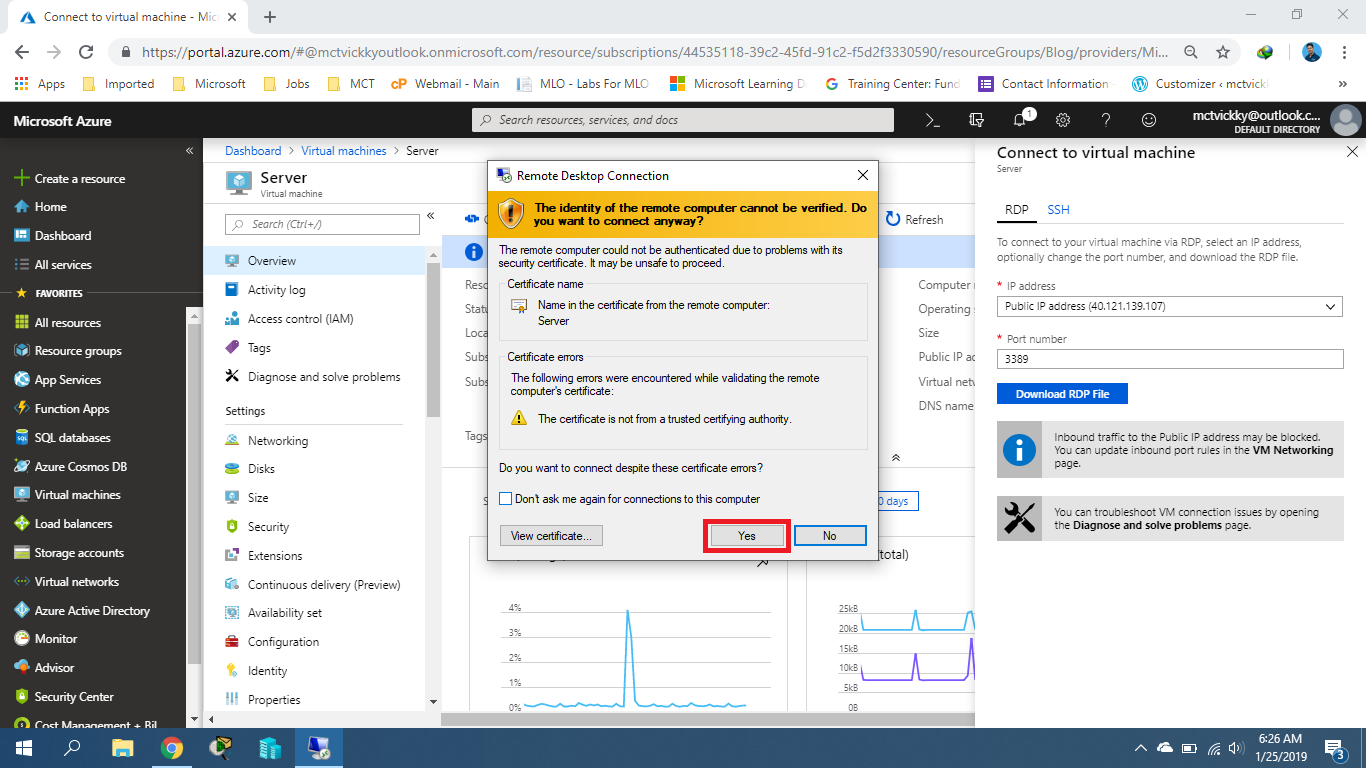Open Chrome from the taskbar
Image resolution: width=1366 pixels, height=768 pixels.
172,748
